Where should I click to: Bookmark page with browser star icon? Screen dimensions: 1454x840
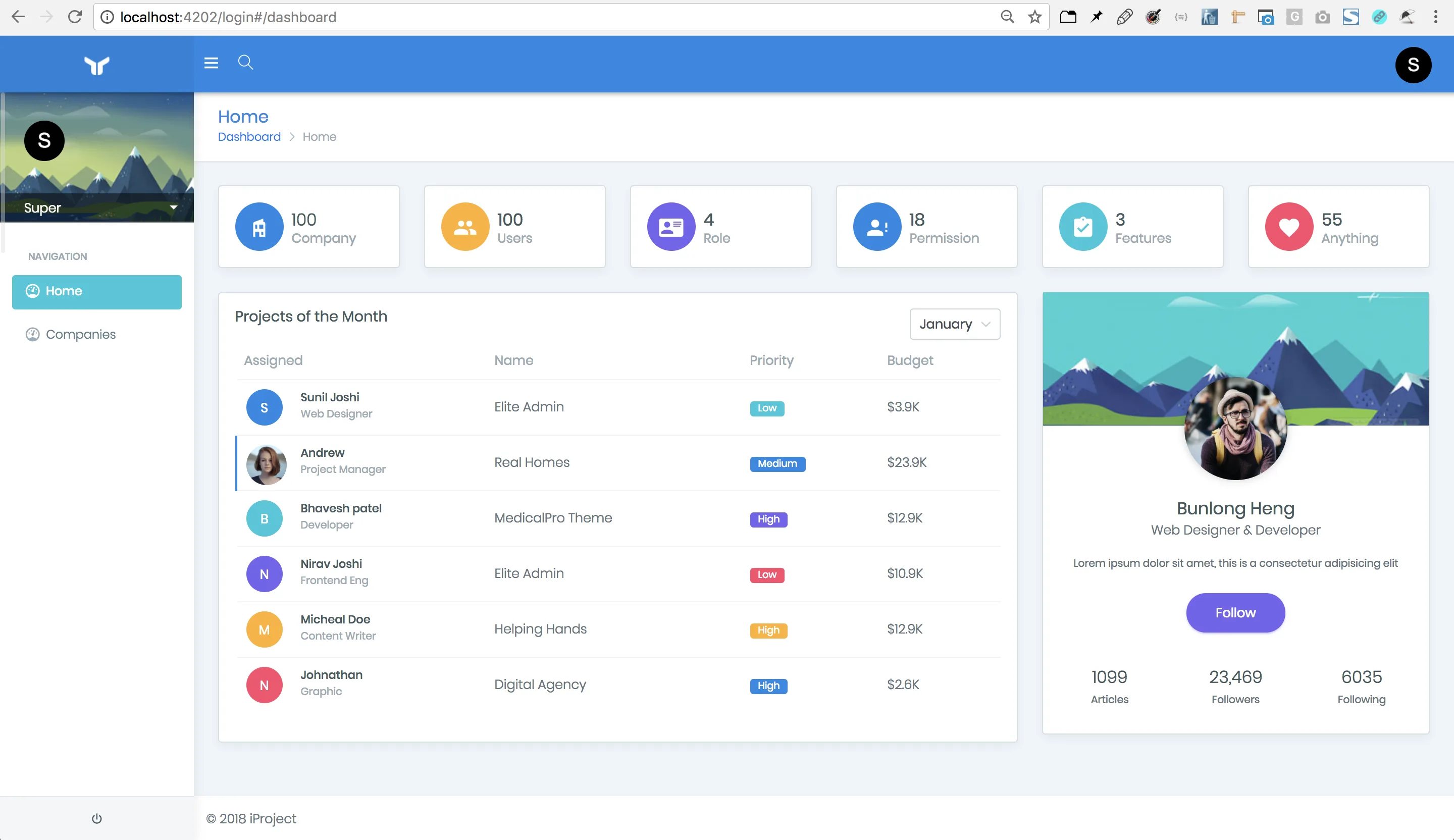1034,17
